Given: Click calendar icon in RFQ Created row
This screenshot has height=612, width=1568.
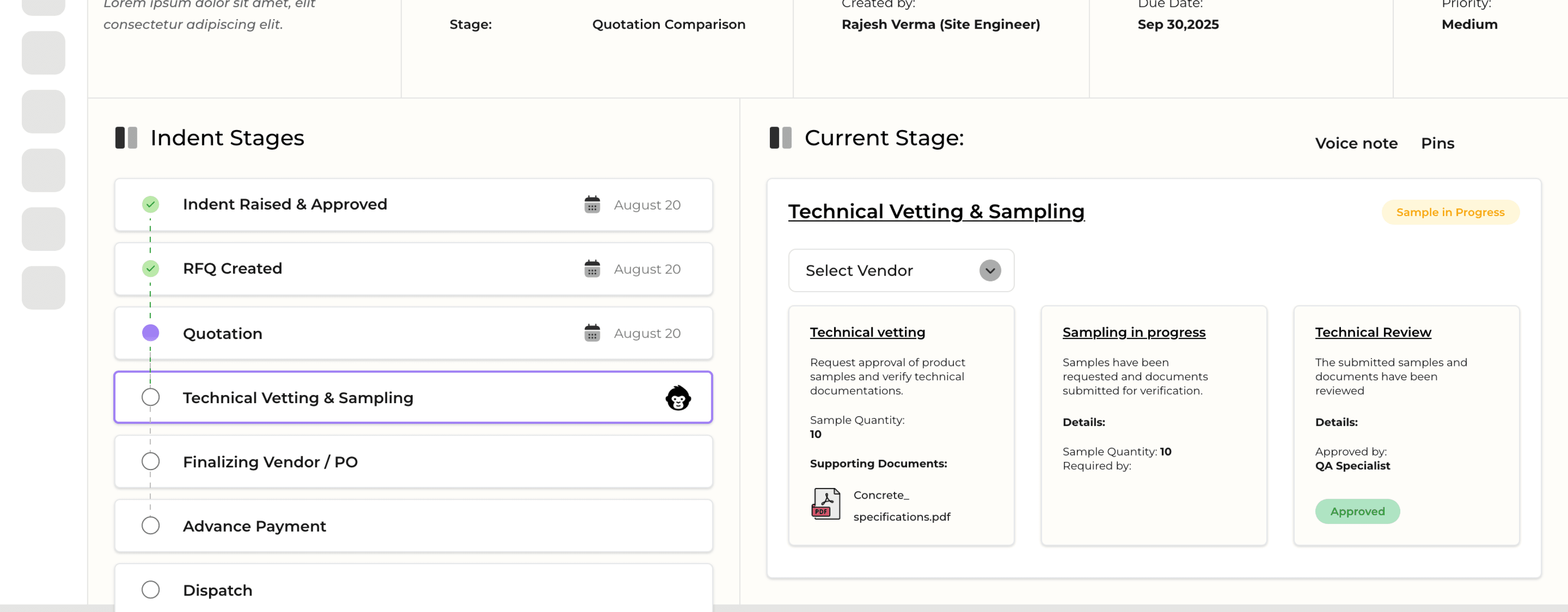Looking at the screenshot, I should (592, 268).
